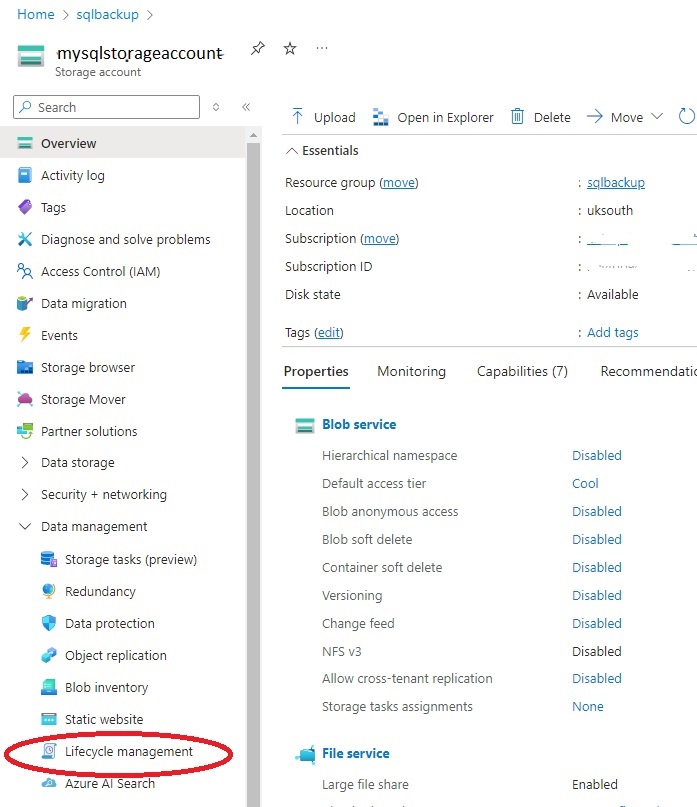Viewport: 697px width, 807px height.
Task: Open the Move dropdown arrow
Action: click(657, 116)
